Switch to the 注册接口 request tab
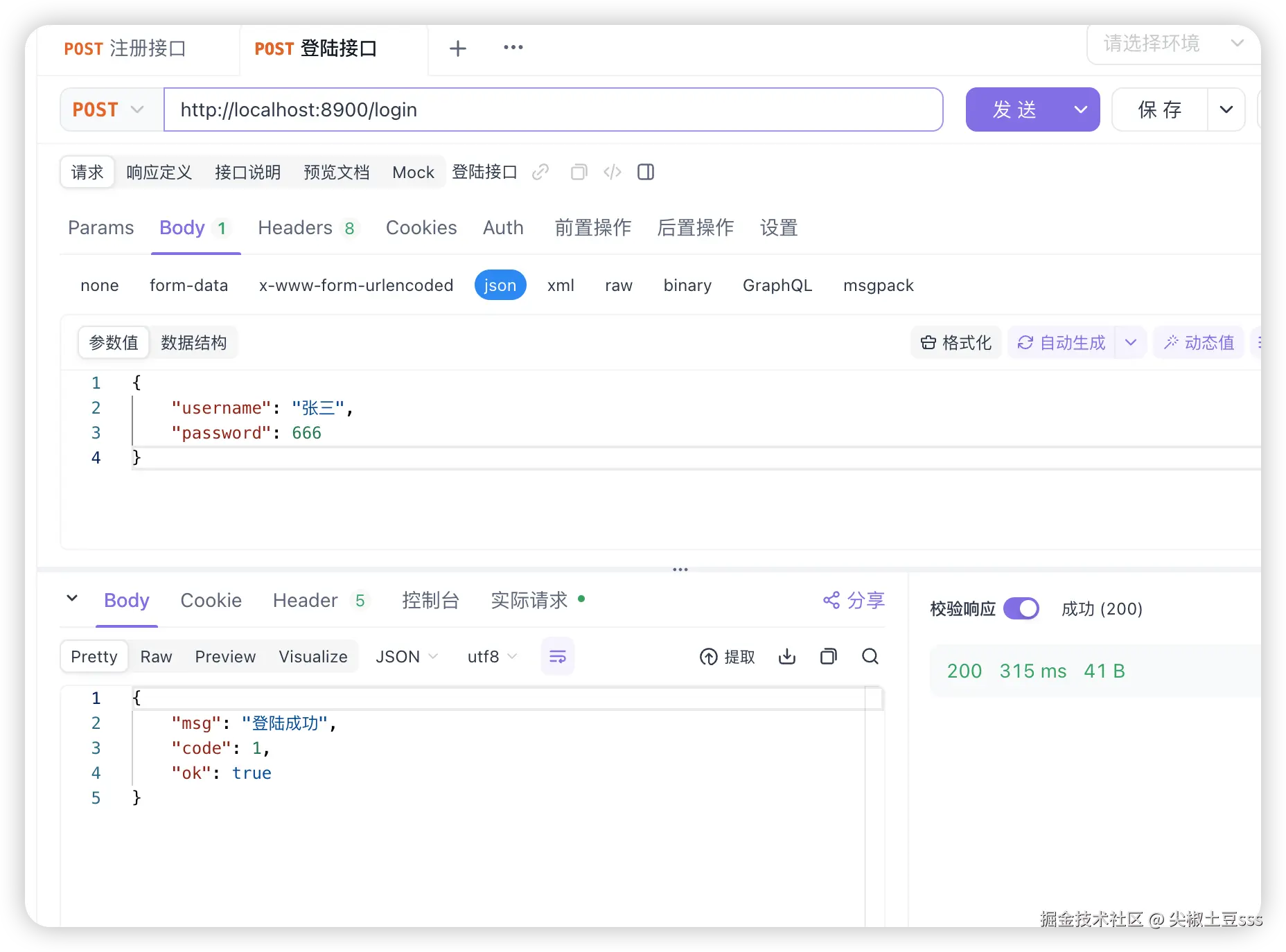 pos(125,49)
